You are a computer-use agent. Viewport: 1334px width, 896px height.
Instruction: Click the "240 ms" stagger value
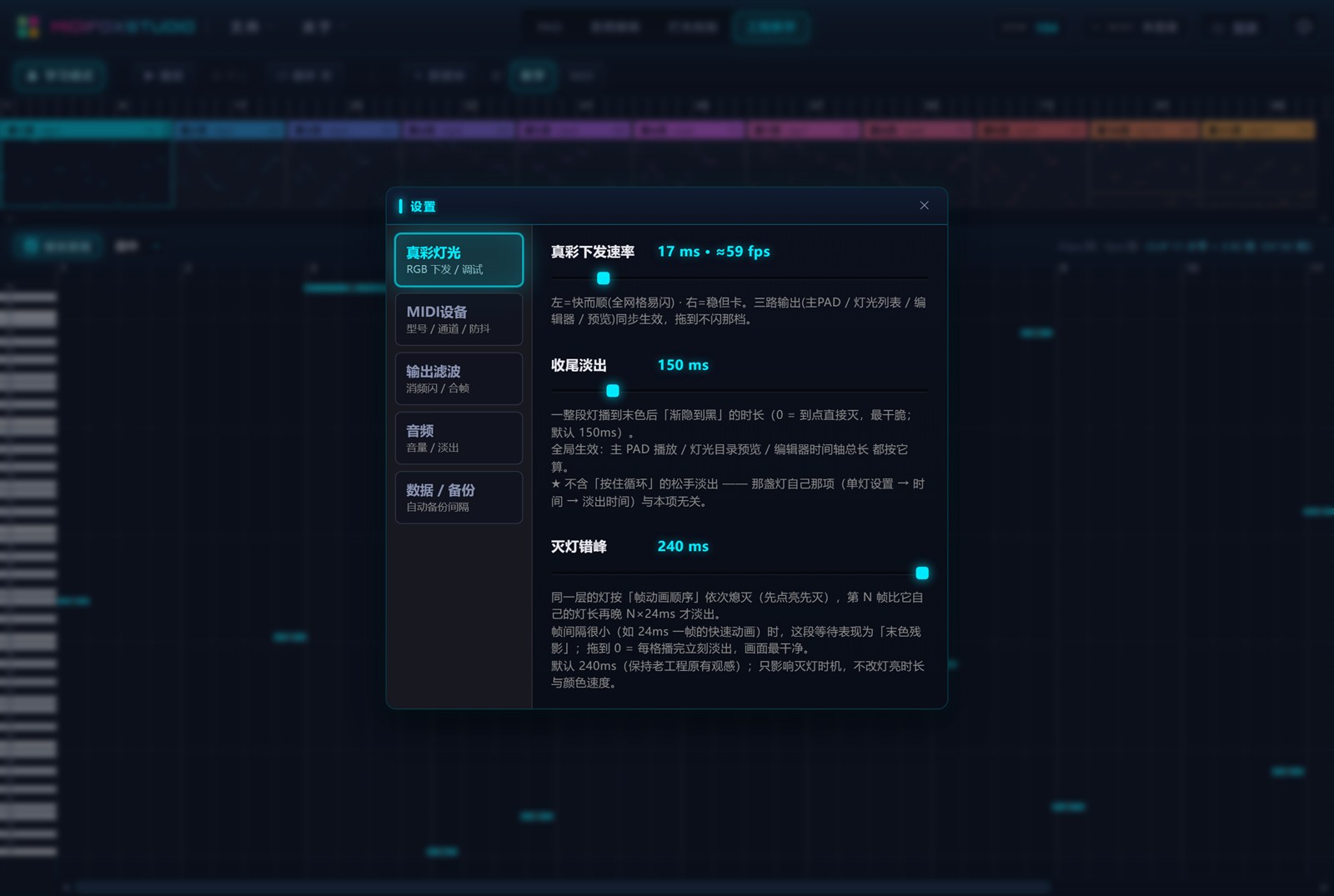(683, 547)
